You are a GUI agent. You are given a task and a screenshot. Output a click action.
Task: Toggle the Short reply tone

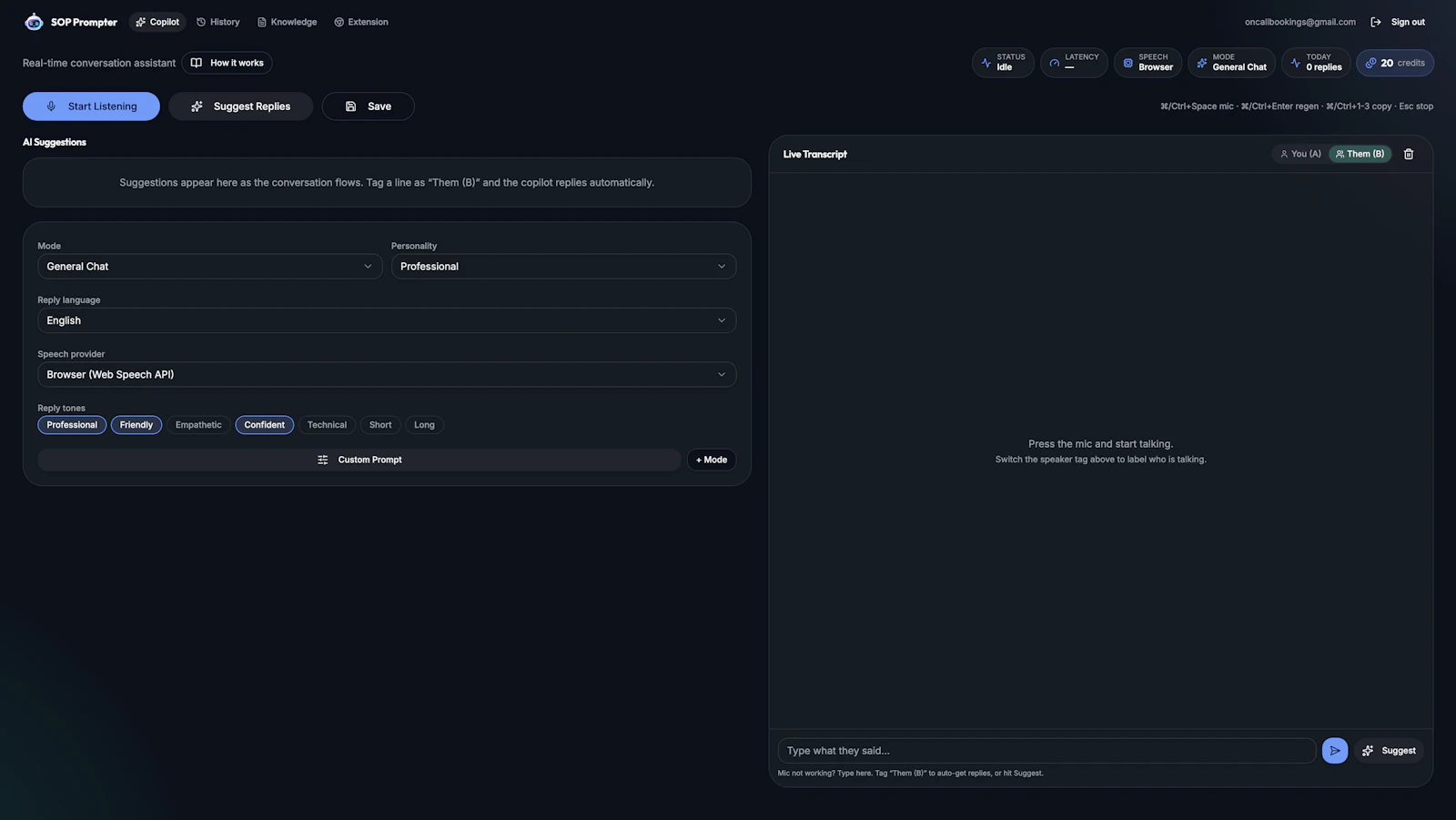pos(380,425)
